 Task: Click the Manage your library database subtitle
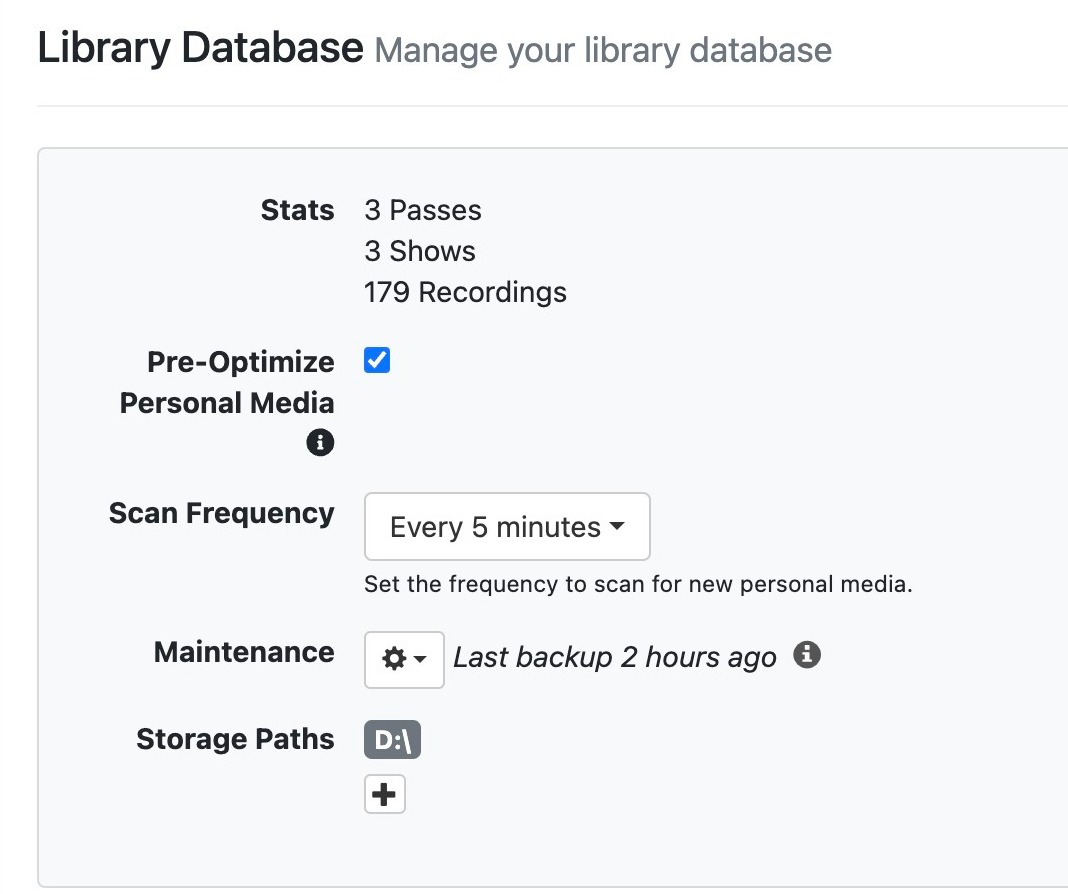click(603, 50)
